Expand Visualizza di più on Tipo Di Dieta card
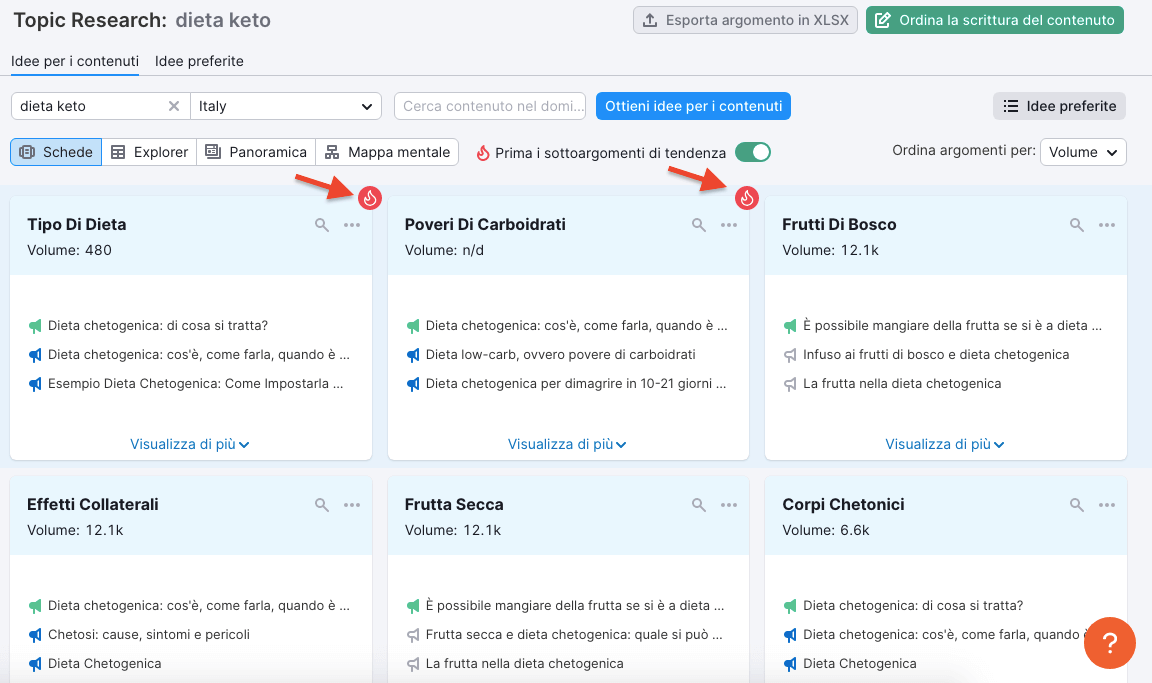The image size is (1152, 683). coord(190,444)
